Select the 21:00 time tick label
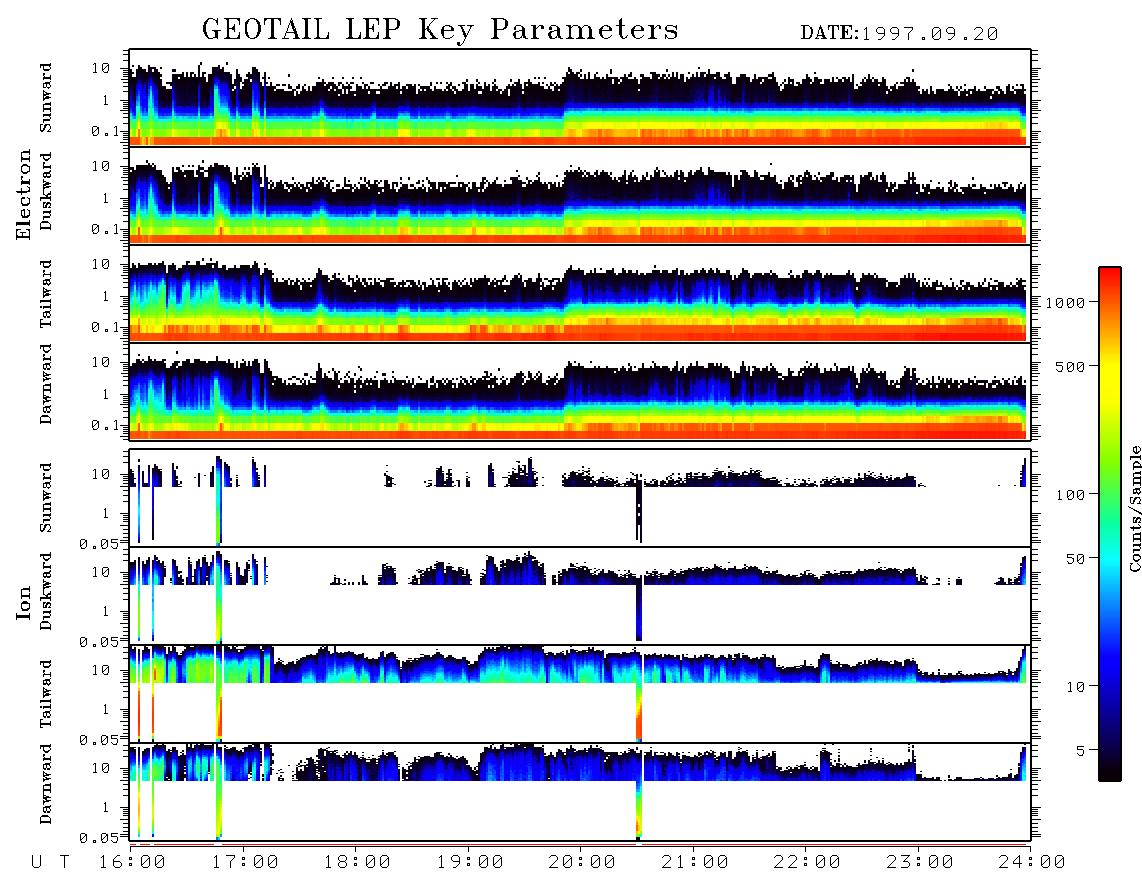Viewport: 1142px width, 880px height. 696,863
